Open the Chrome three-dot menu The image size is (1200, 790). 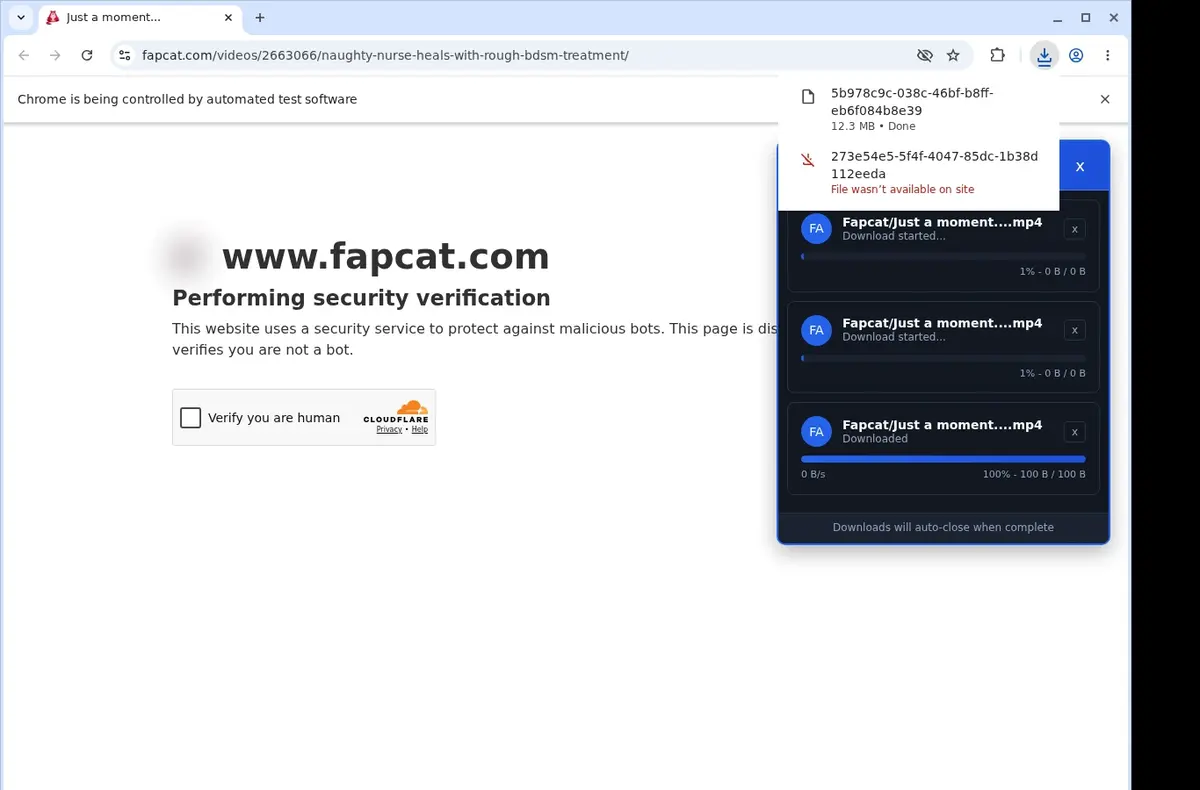[x=1108, y=56]
